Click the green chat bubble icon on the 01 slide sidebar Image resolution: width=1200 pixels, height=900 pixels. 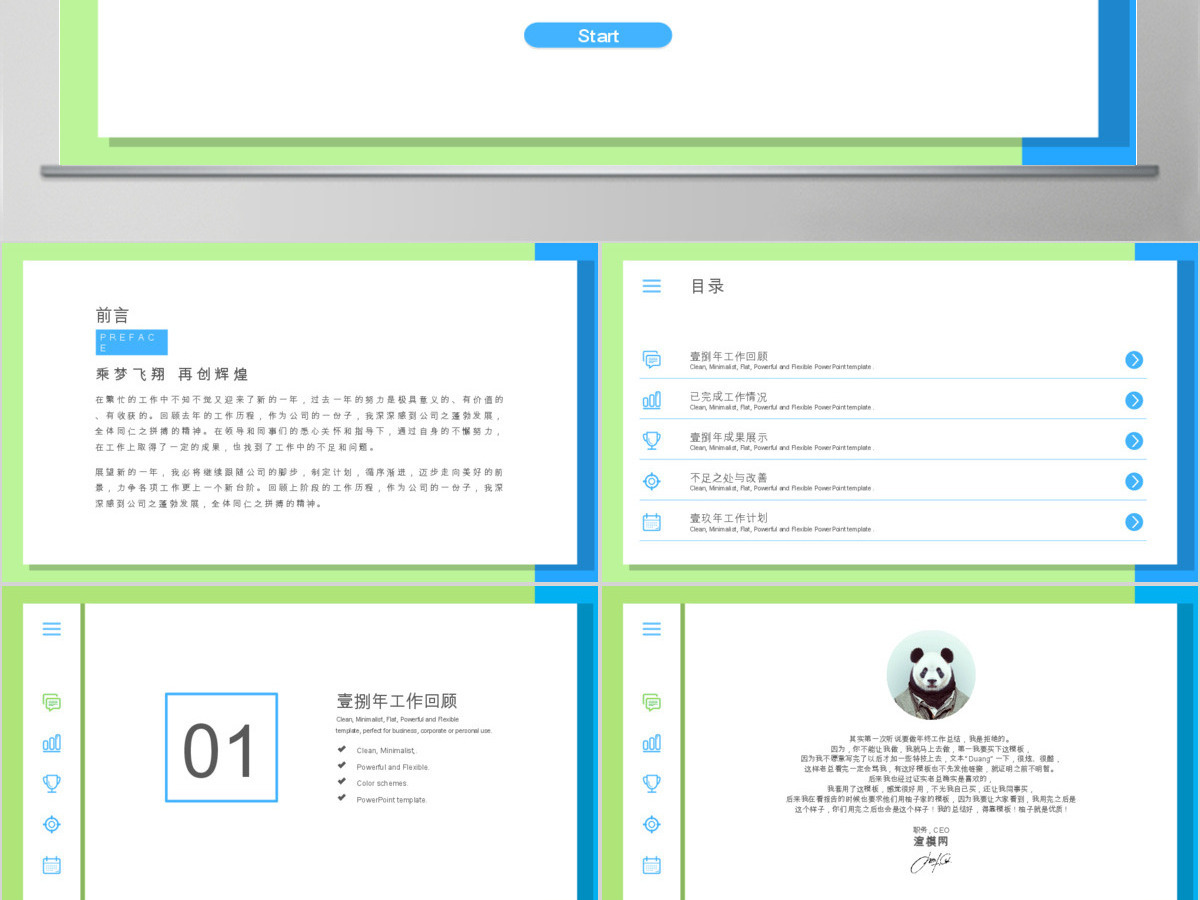pos(52,703)
